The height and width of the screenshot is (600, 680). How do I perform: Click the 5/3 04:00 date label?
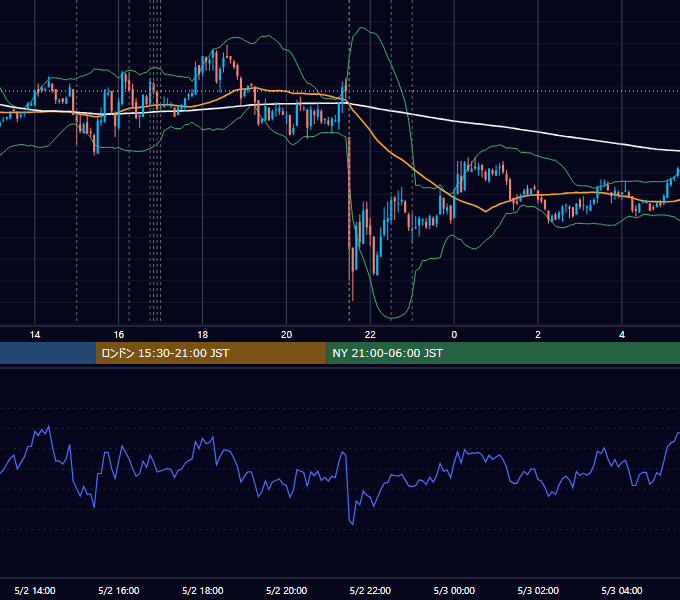click(622, 590)
